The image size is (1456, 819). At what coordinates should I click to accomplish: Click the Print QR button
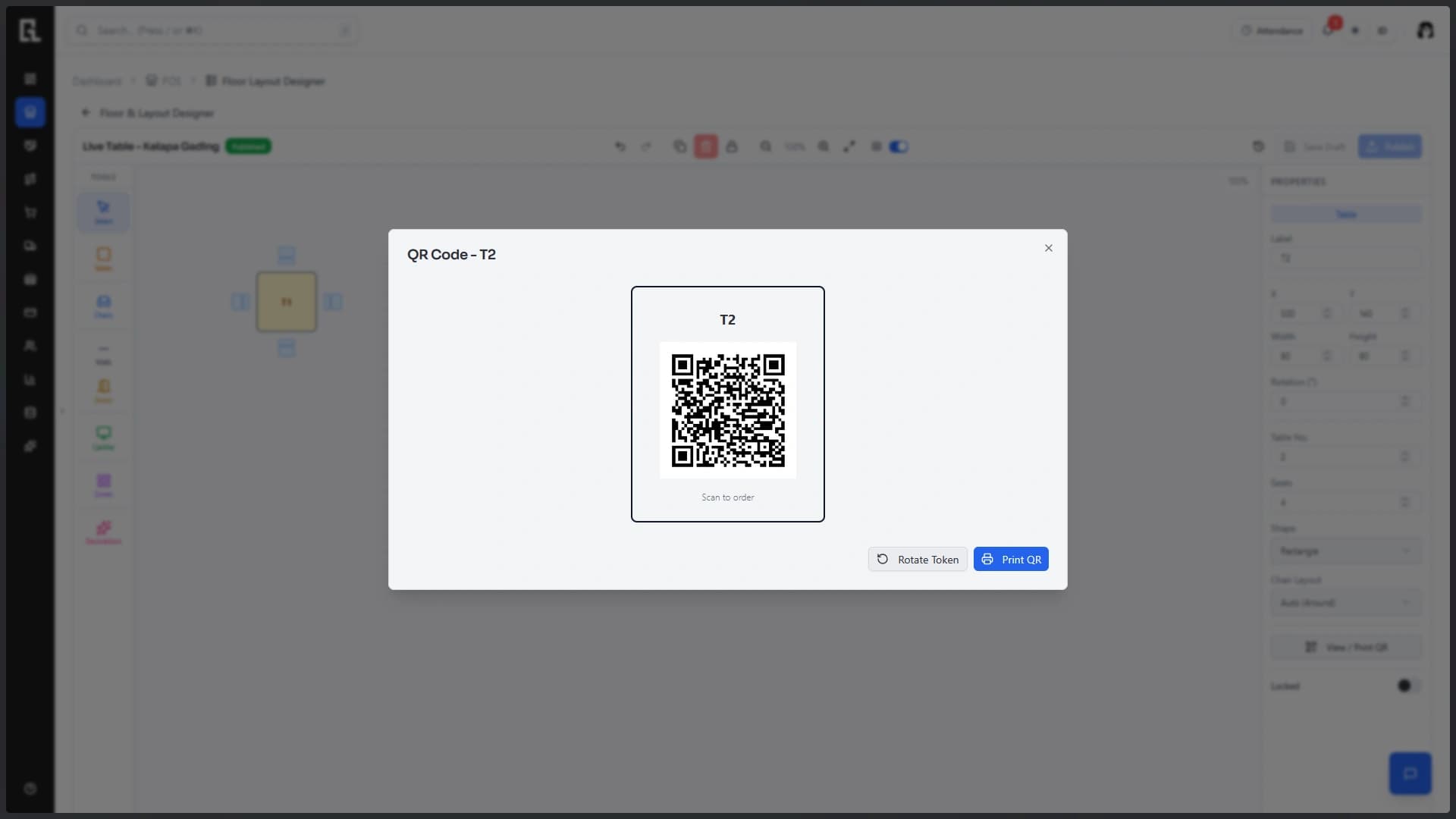(1011, 560)
